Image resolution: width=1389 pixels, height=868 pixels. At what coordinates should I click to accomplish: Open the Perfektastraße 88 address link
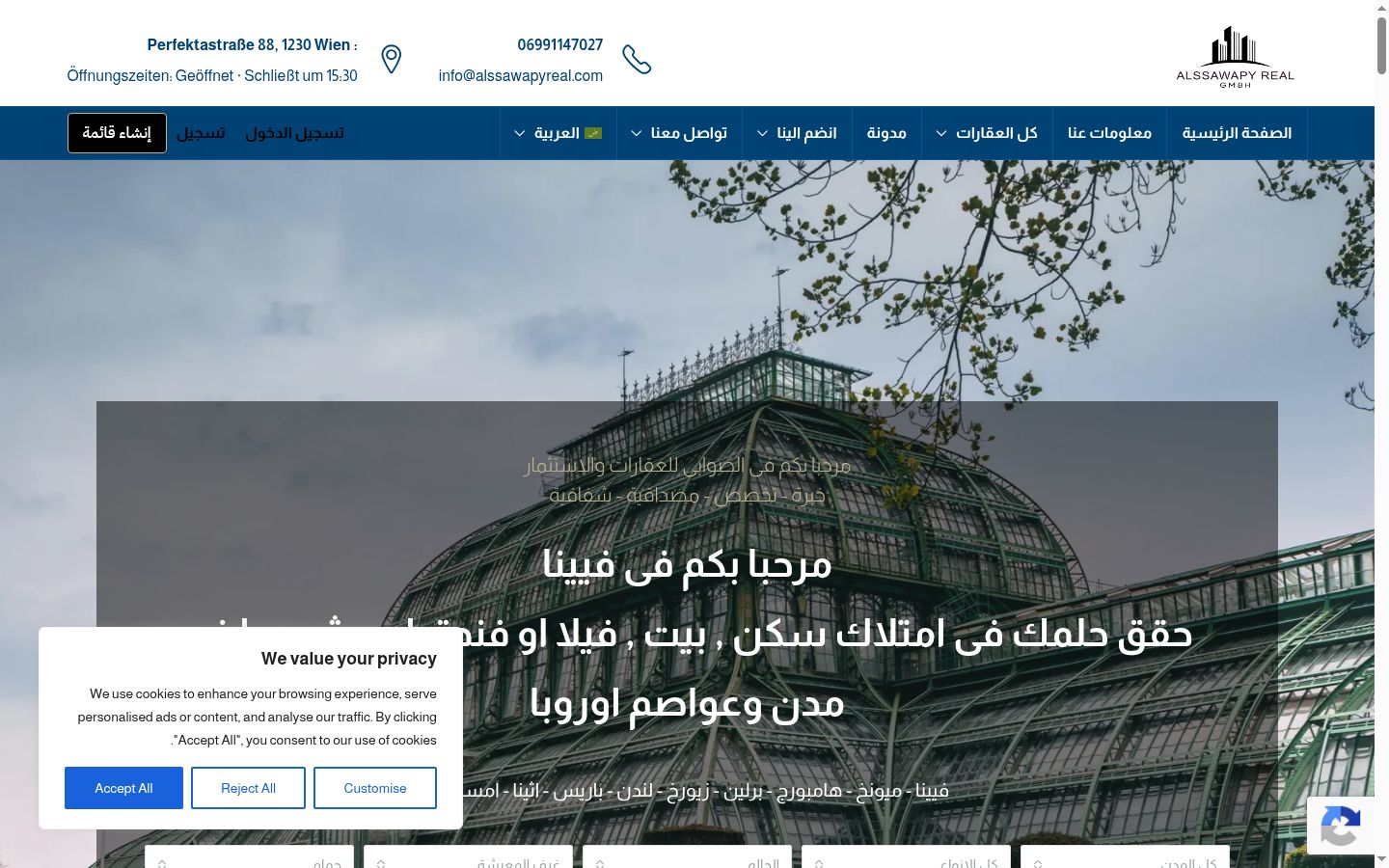(252, 44)
